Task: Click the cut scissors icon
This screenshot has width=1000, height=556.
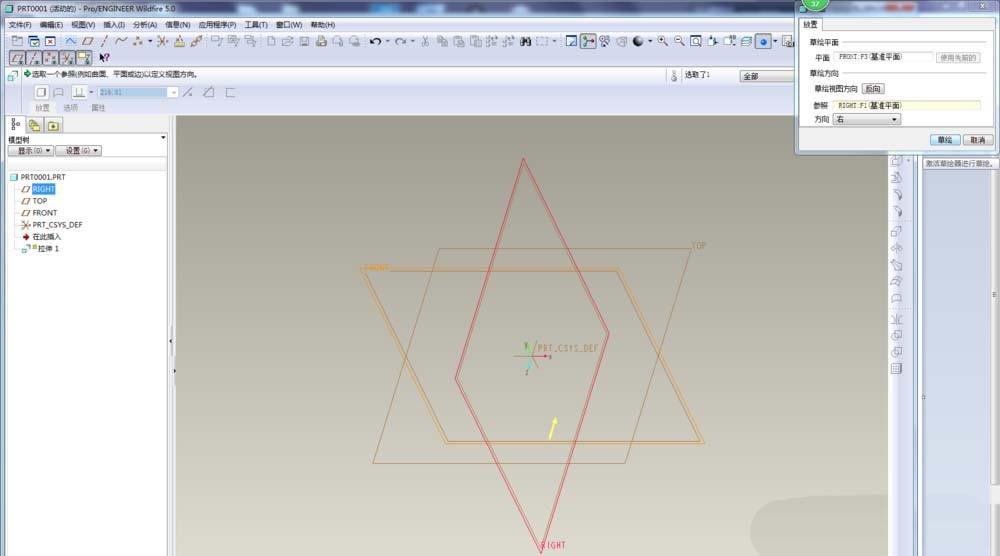Action: [425, 41]
